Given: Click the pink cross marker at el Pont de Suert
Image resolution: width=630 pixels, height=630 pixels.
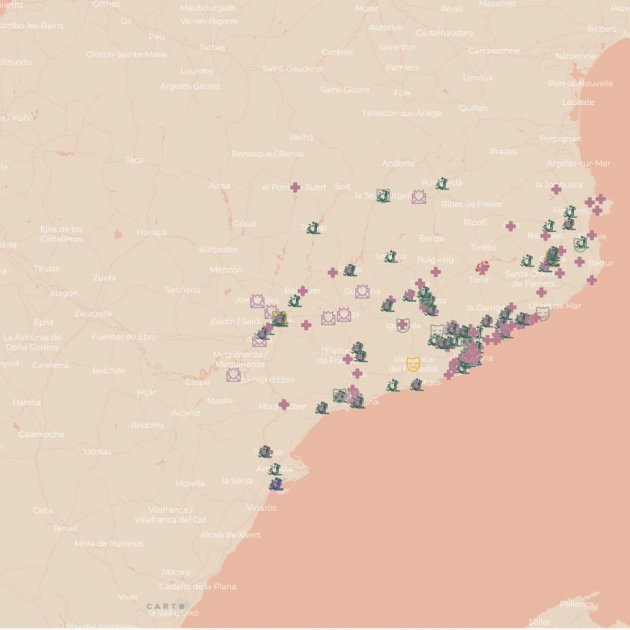Looking at the screenshot, I should [295, 187].
